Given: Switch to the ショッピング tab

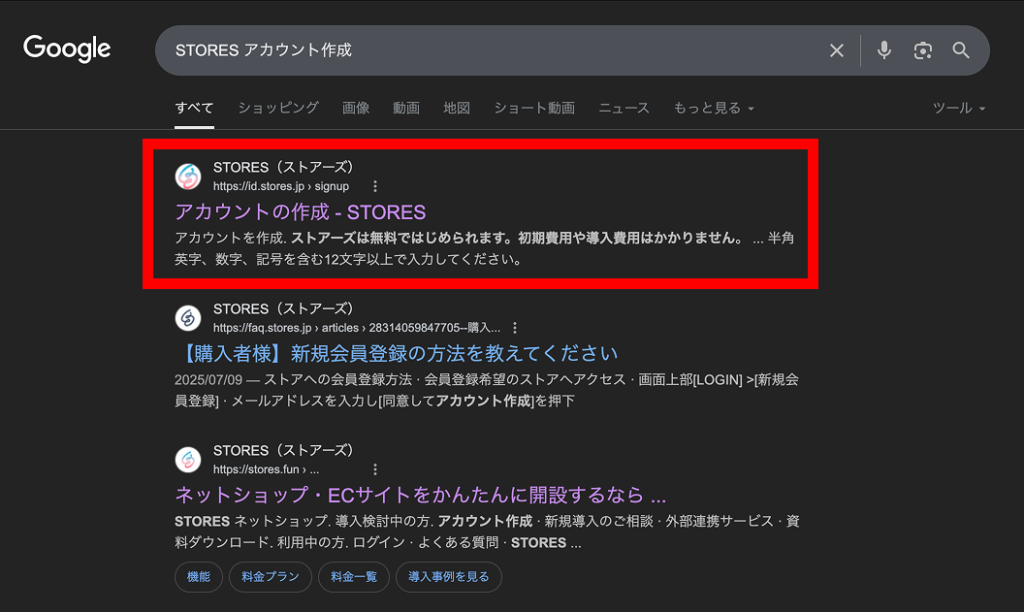Looking at the screenshot, I should (278, 108).
